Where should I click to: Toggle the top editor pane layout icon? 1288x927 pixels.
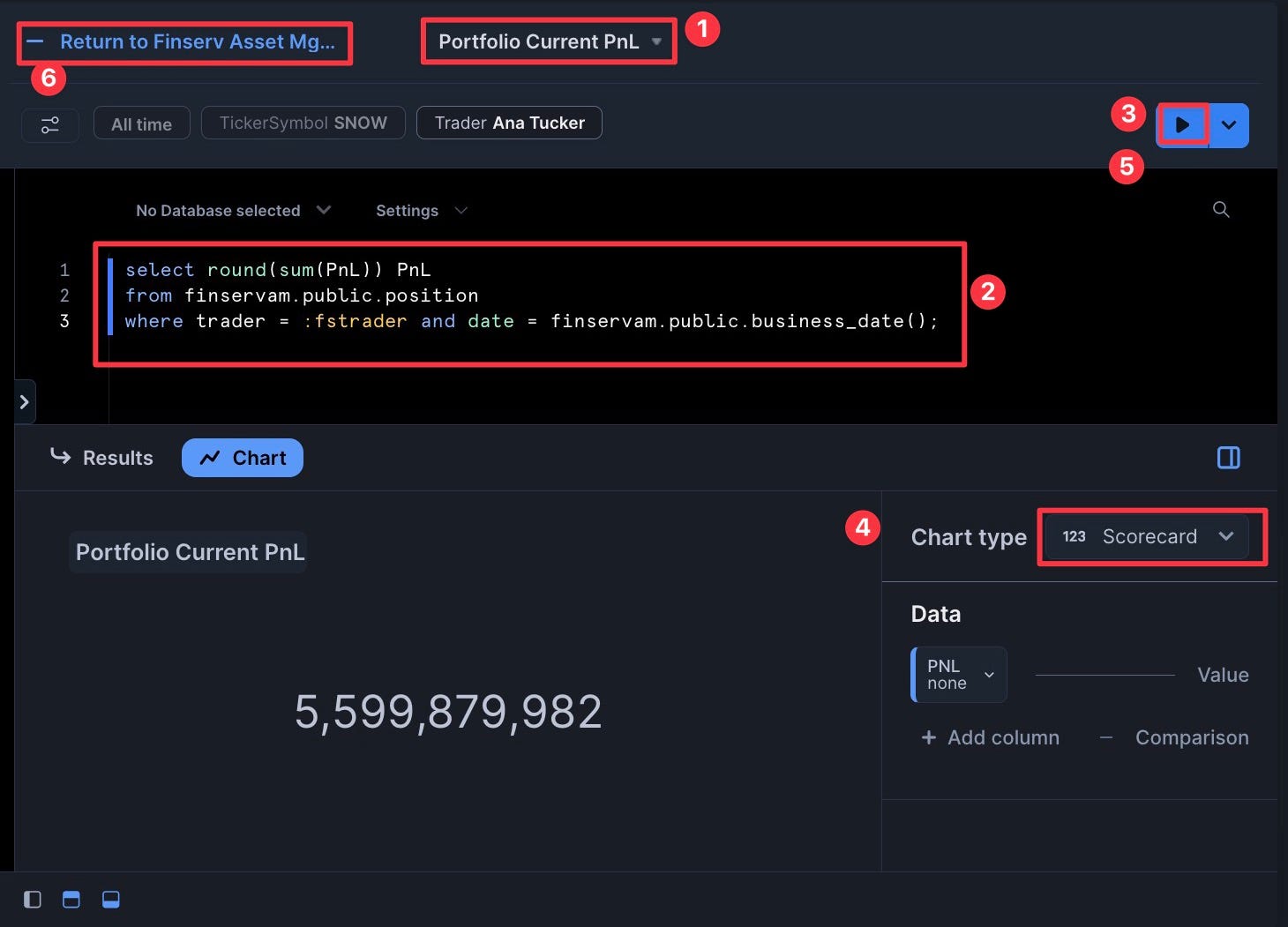(71, 900)
